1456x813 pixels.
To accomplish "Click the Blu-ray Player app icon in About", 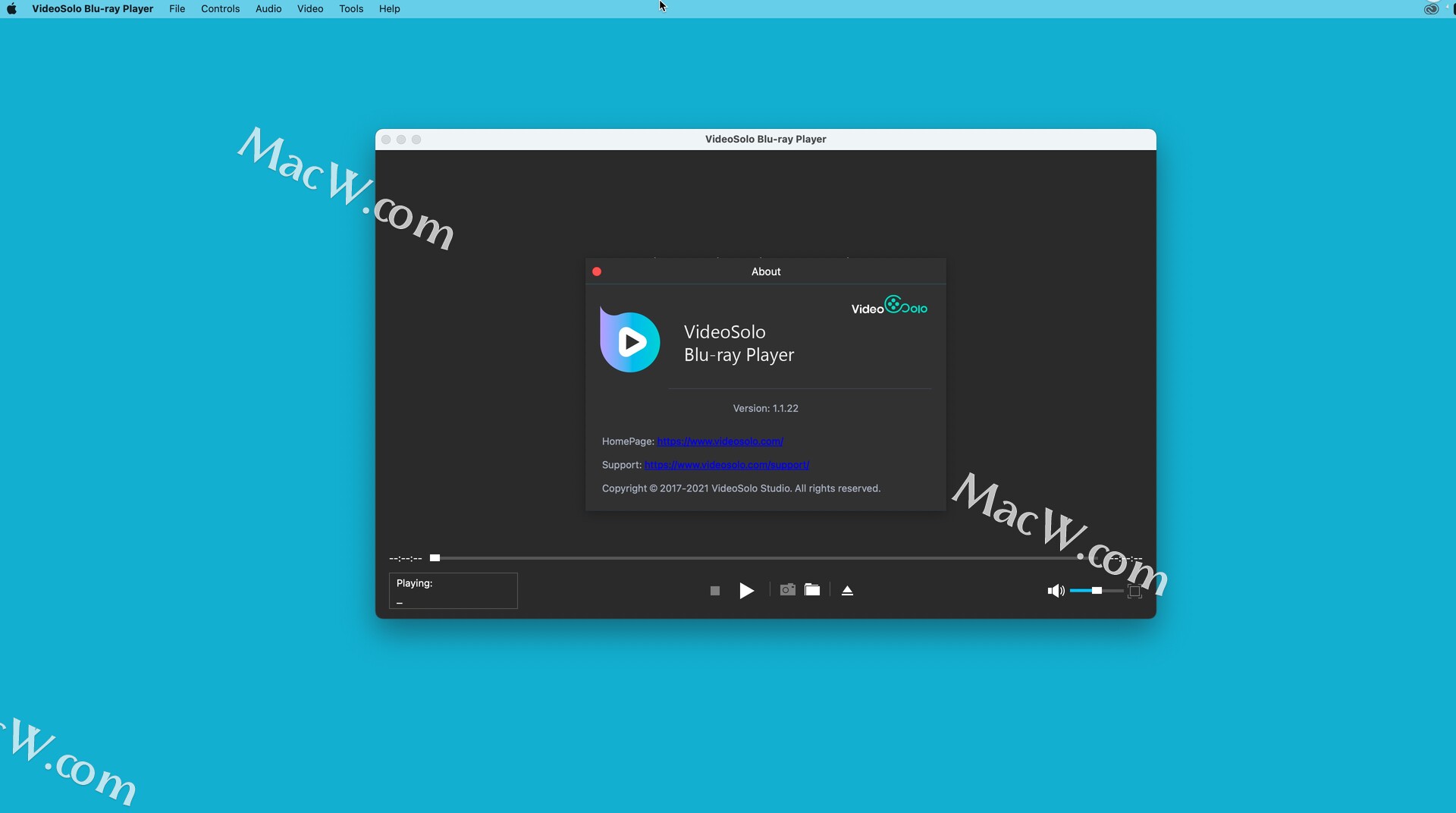I will coord(630,340).
